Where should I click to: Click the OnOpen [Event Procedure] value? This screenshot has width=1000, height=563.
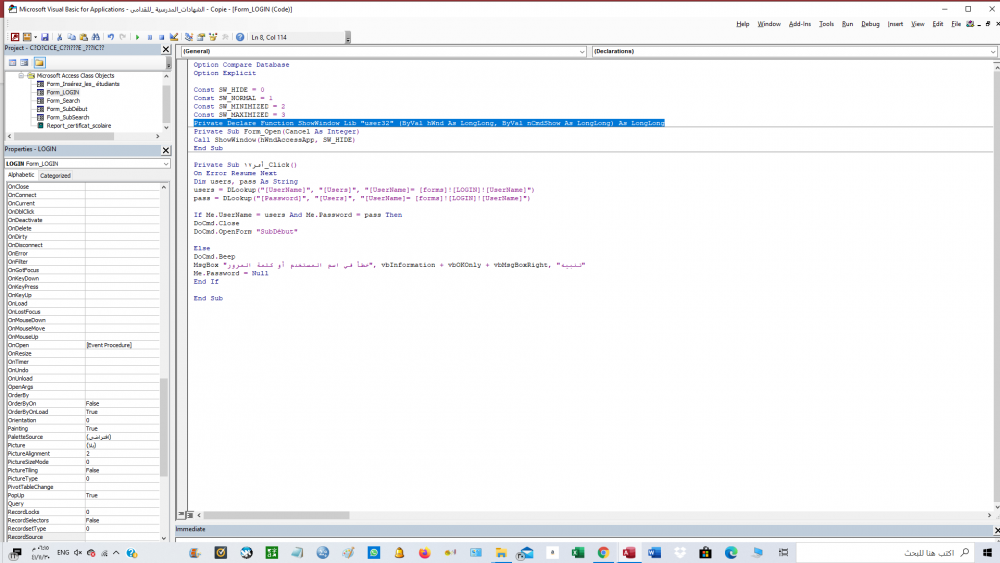(122, 346)
